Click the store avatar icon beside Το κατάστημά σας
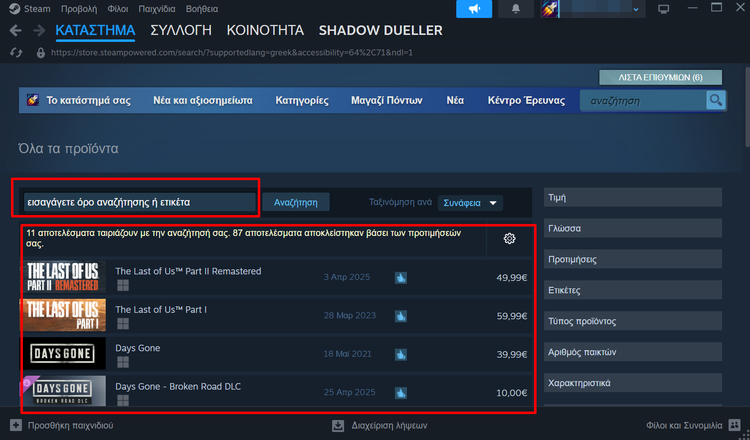The height and width of the screenshot is (440, 750). coord(33,100)
